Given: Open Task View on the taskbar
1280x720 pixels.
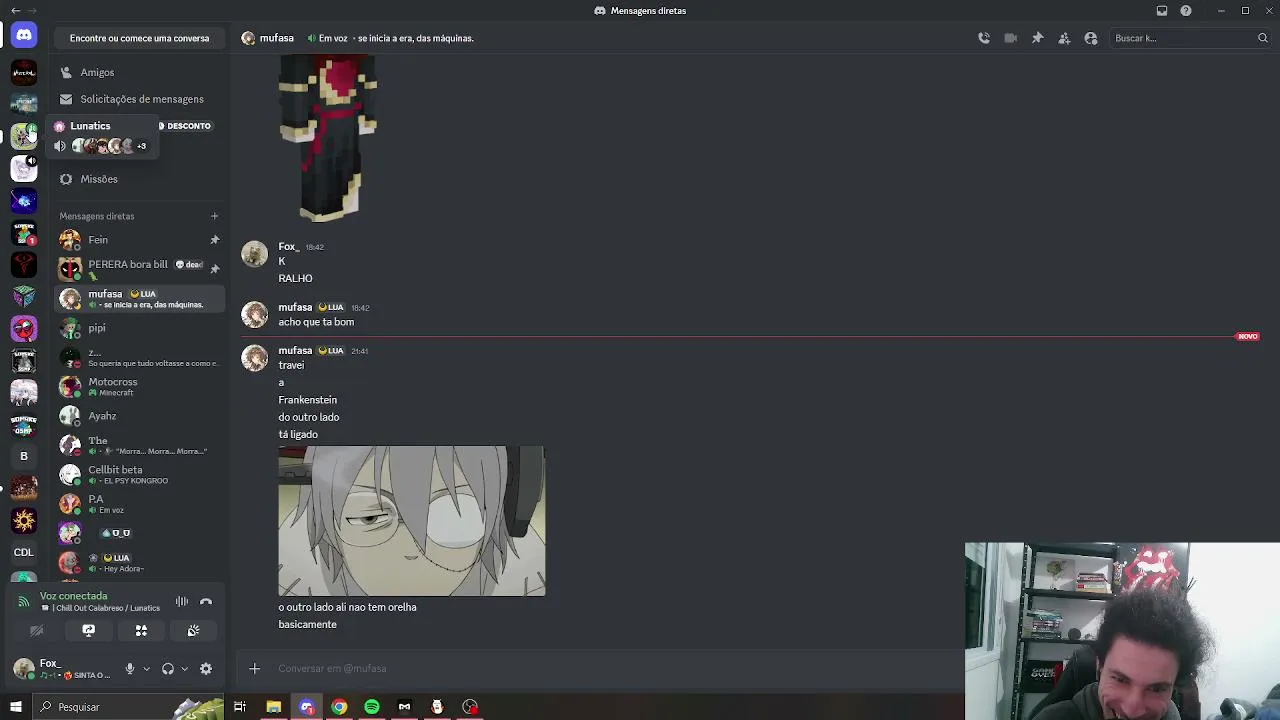Looking at the screenshot, I should (x=240, y=707).
